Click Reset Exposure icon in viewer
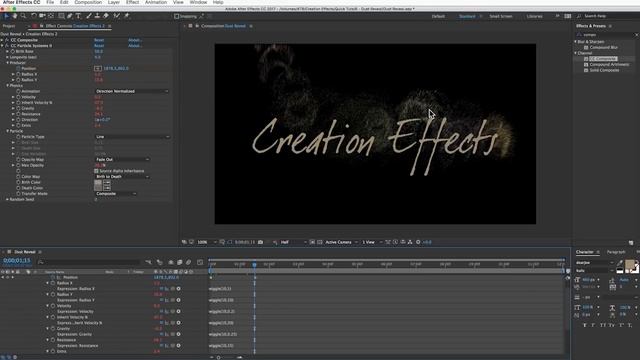The image size is (640, 360). coord(418,242)
